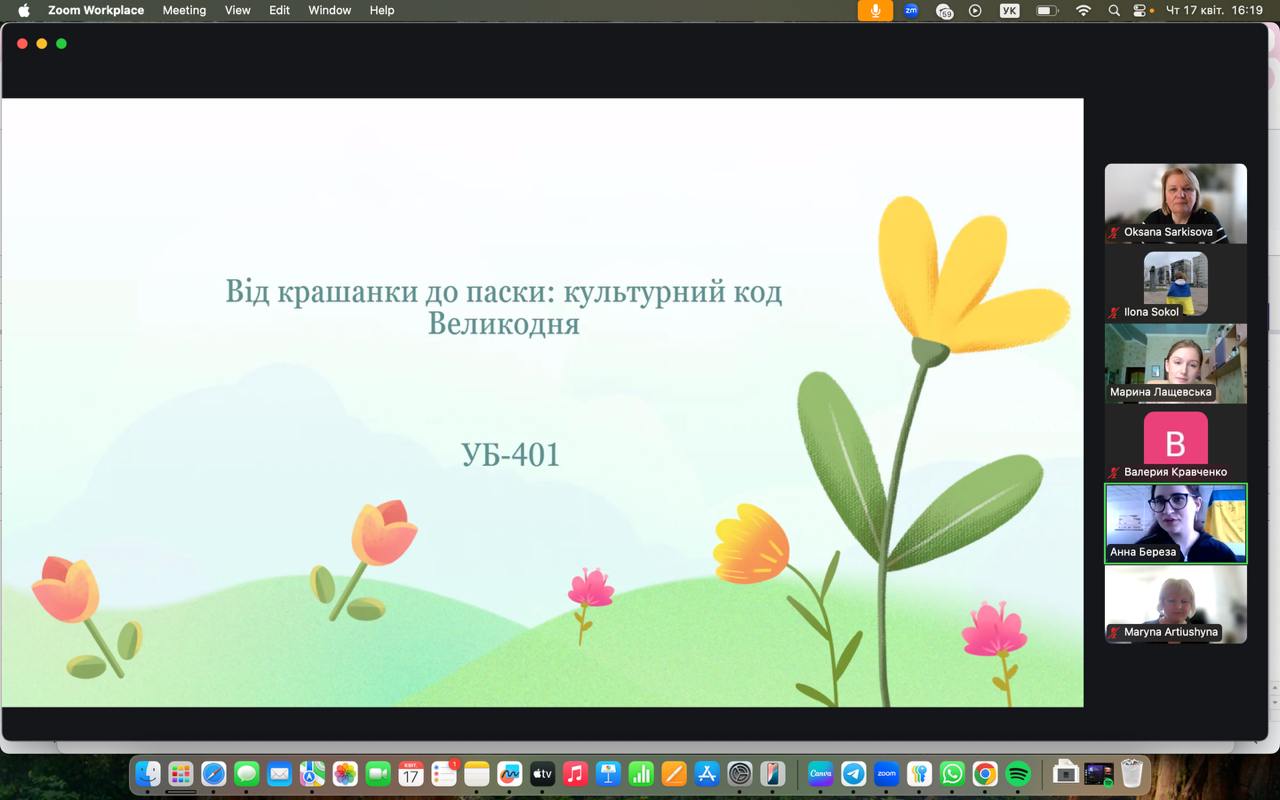Viewport: 1280px width, 800px height.
Task: Click the orange microphone indicator in menu bar
Action: tap(875, 10)
